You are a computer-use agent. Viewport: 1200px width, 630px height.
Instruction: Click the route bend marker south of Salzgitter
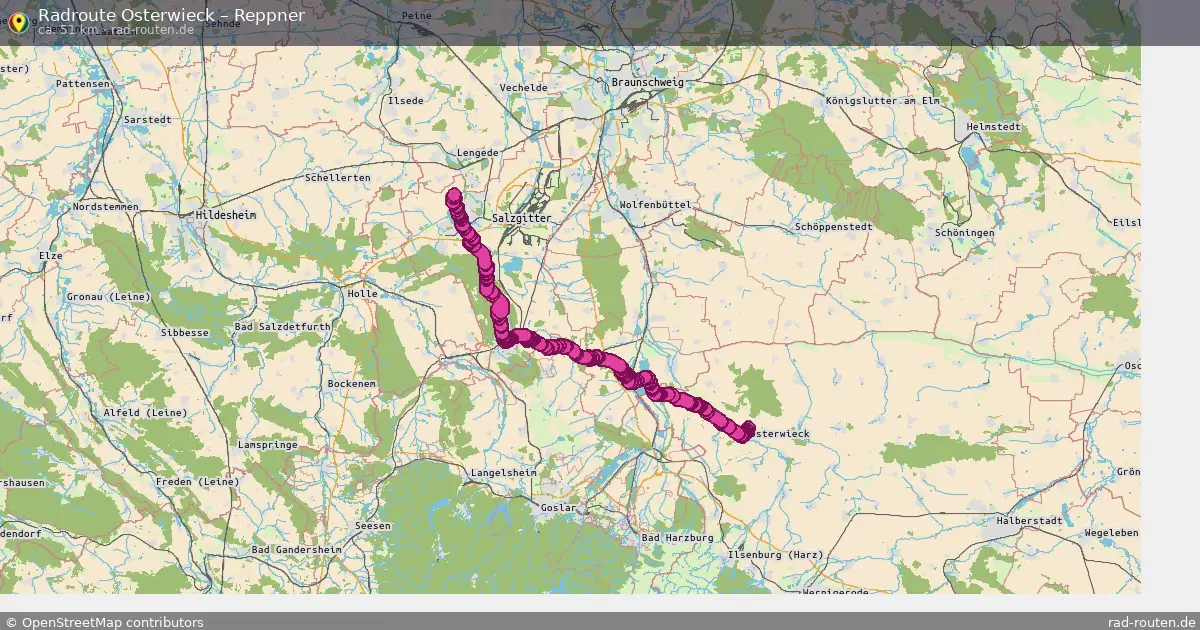pos(503,341)
